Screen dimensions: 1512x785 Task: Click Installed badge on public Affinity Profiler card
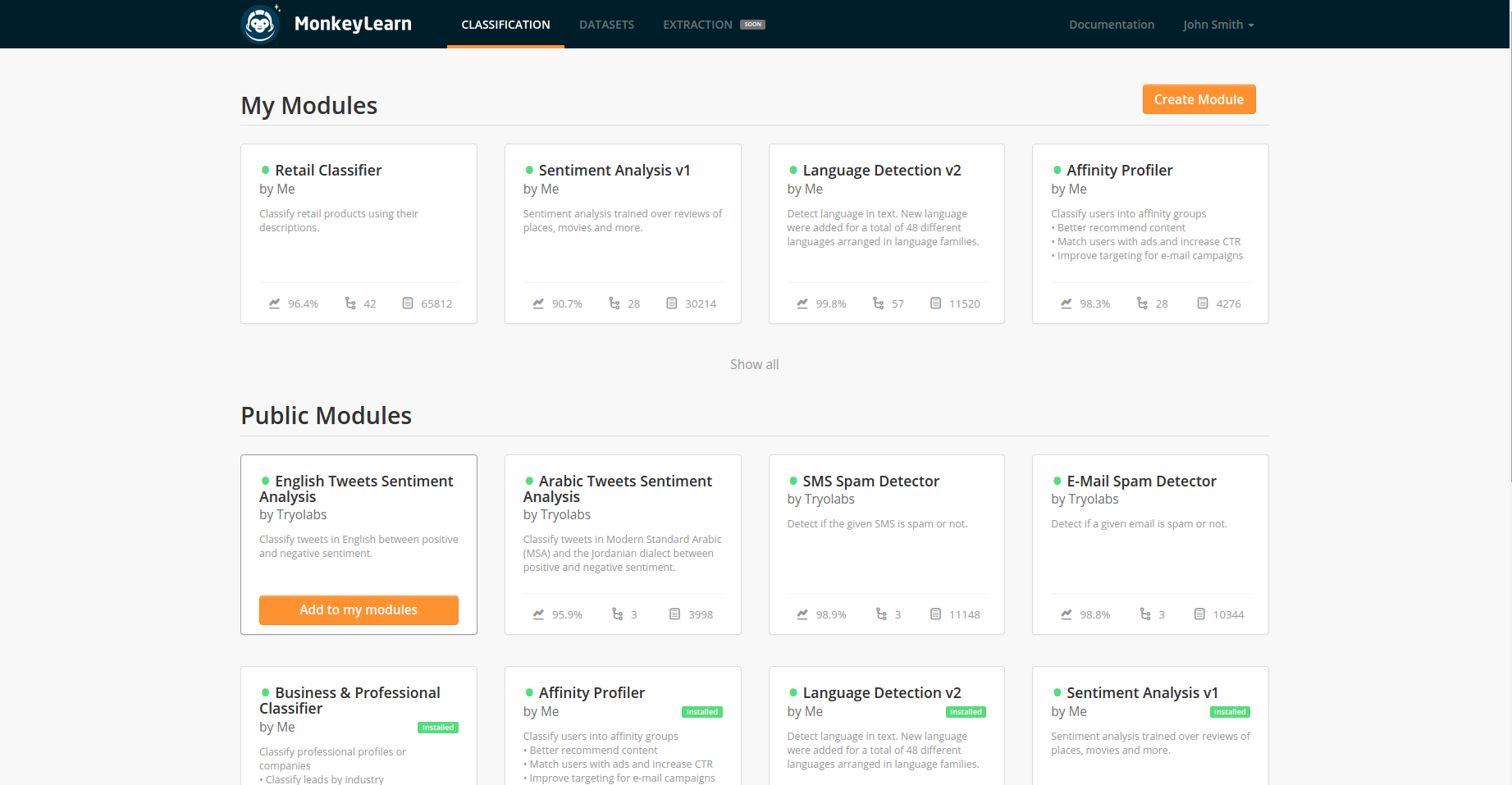[702, 712]
